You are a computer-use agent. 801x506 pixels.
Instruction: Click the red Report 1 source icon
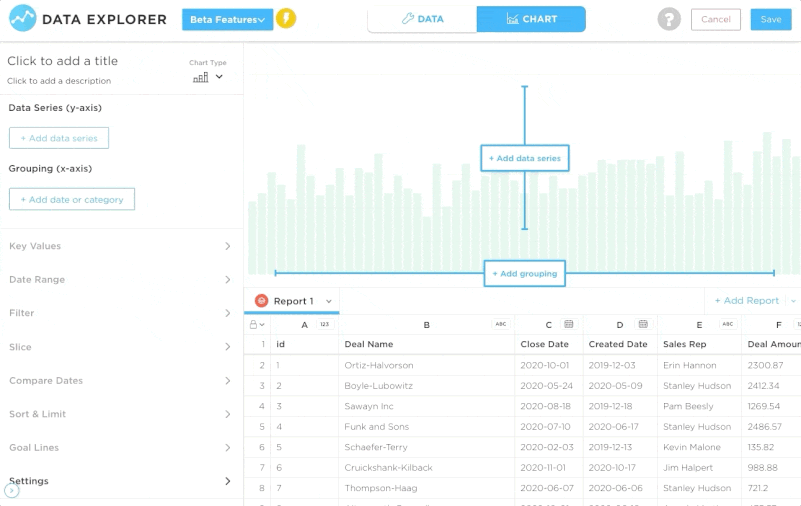point(261,301)
